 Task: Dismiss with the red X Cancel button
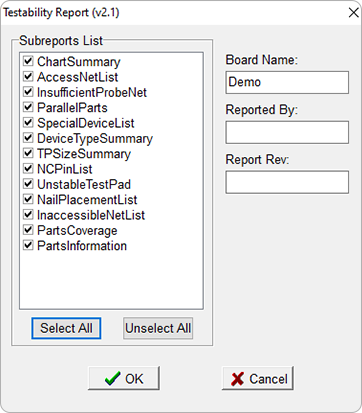pyautogui.click(x=258, y=378)
